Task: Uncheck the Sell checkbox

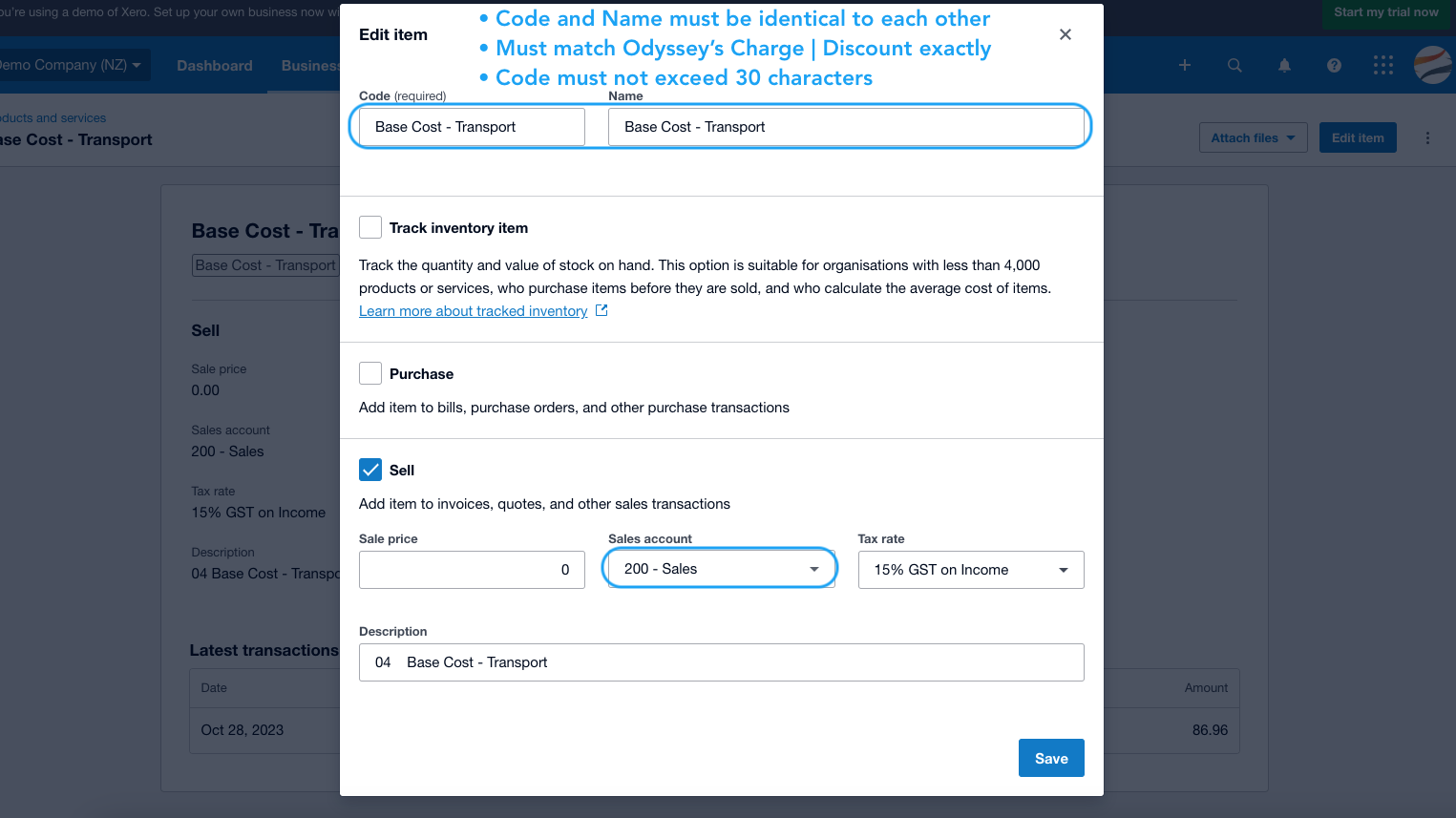Action: tap(370, 470)
